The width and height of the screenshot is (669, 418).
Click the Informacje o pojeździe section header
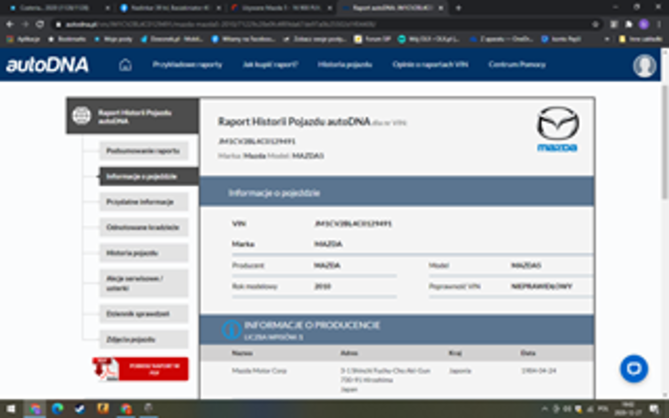tap(397, 193)
